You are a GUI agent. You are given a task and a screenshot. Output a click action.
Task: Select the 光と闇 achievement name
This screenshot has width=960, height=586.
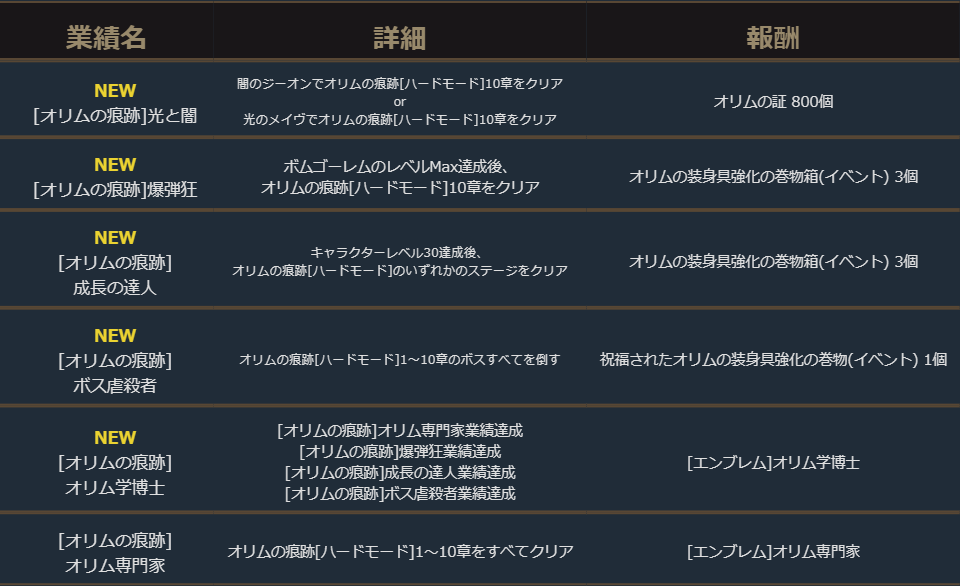tap(115, 116)
